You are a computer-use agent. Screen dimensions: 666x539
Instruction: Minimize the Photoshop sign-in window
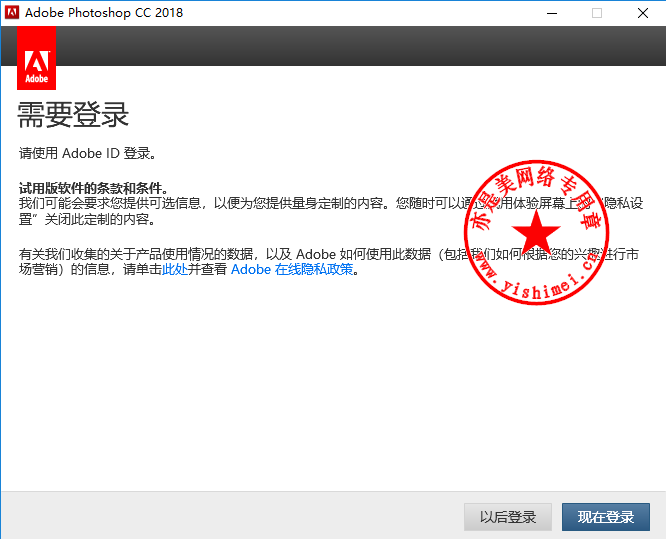point(552,13)
